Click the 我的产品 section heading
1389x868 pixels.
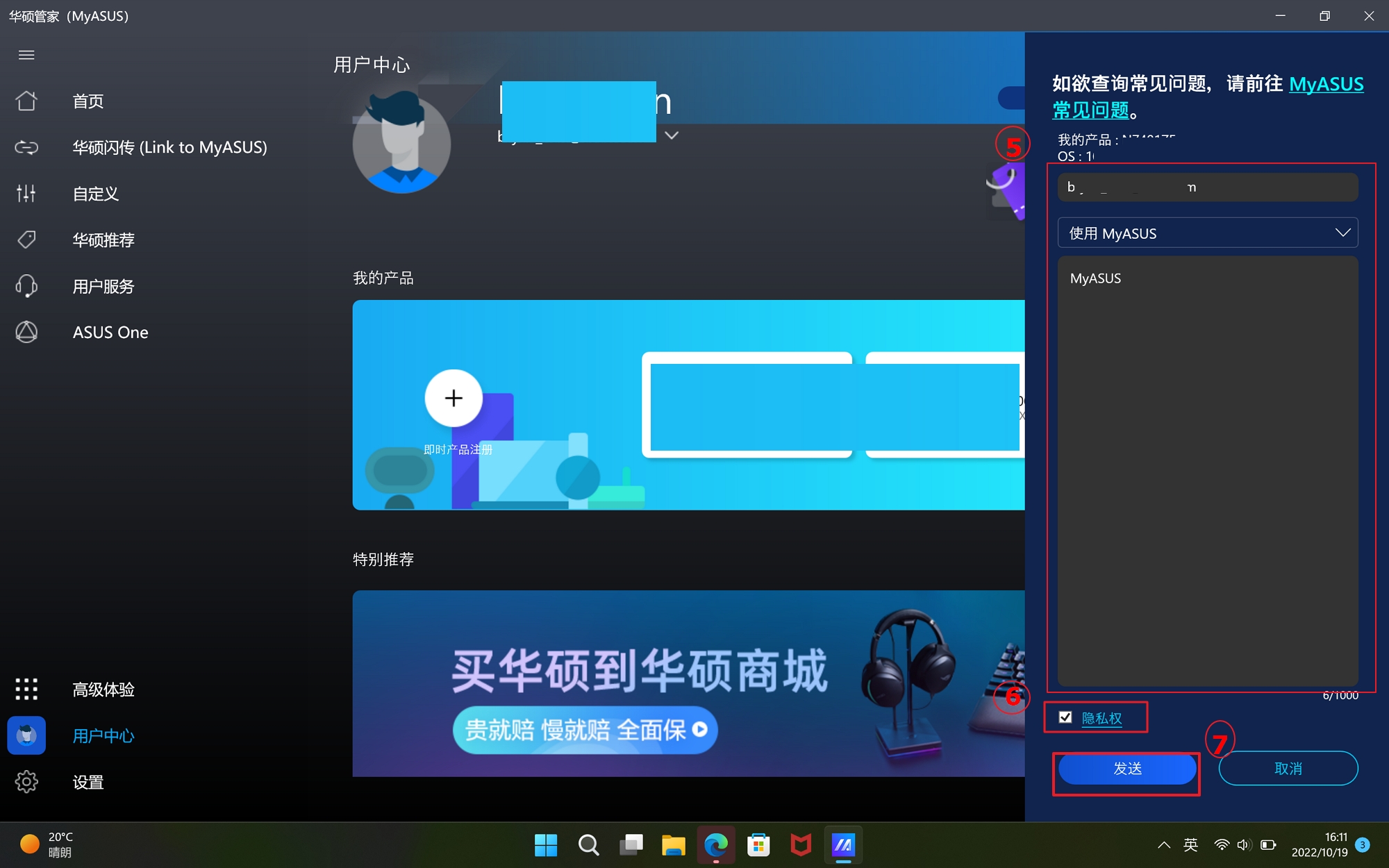coord(383,278)
